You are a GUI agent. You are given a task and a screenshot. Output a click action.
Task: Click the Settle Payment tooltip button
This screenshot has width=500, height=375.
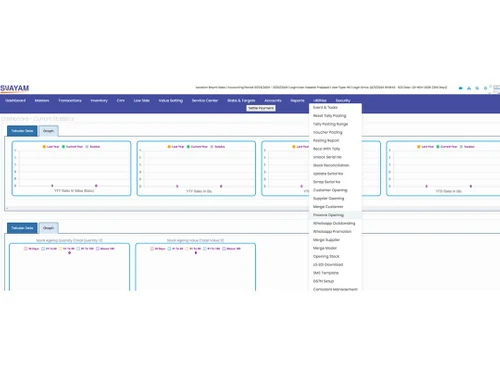click(x=261, y=108)
